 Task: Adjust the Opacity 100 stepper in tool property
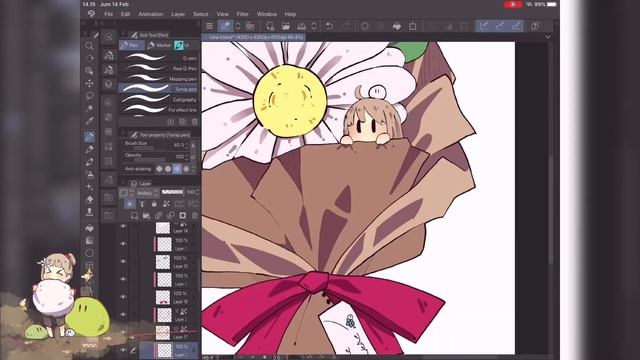[187, 156]
